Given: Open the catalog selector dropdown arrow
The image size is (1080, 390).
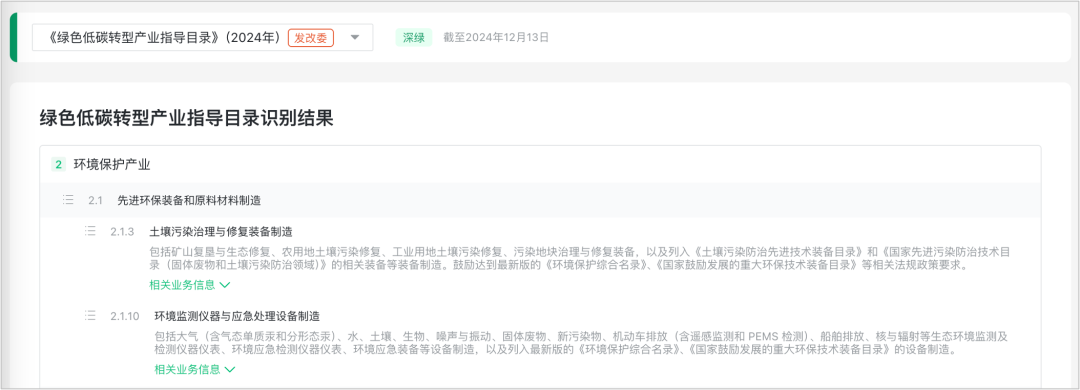Looking at the screenshot, I should click(355, 37).
